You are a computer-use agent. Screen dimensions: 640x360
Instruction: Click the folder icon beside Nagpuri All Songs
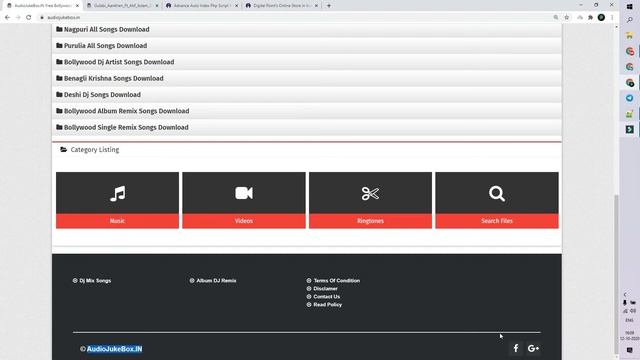[x=59, y=29]
